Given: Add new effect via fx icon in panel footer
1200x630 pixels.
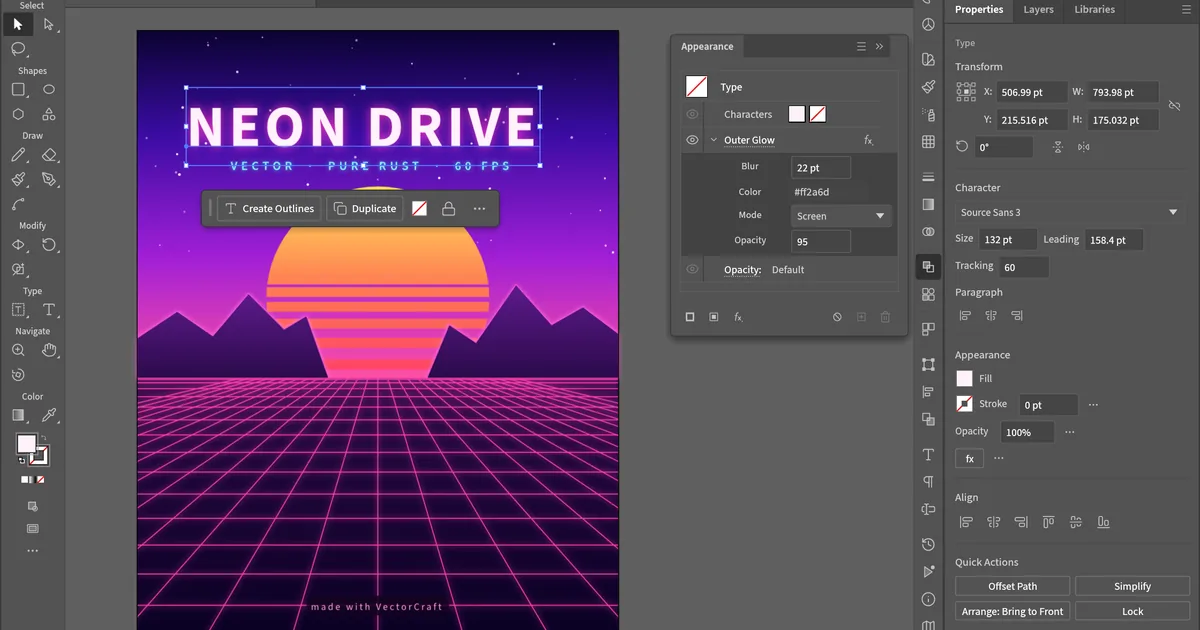Looking at the screenshot, I should pyautogui.click(x=738, y=317).
